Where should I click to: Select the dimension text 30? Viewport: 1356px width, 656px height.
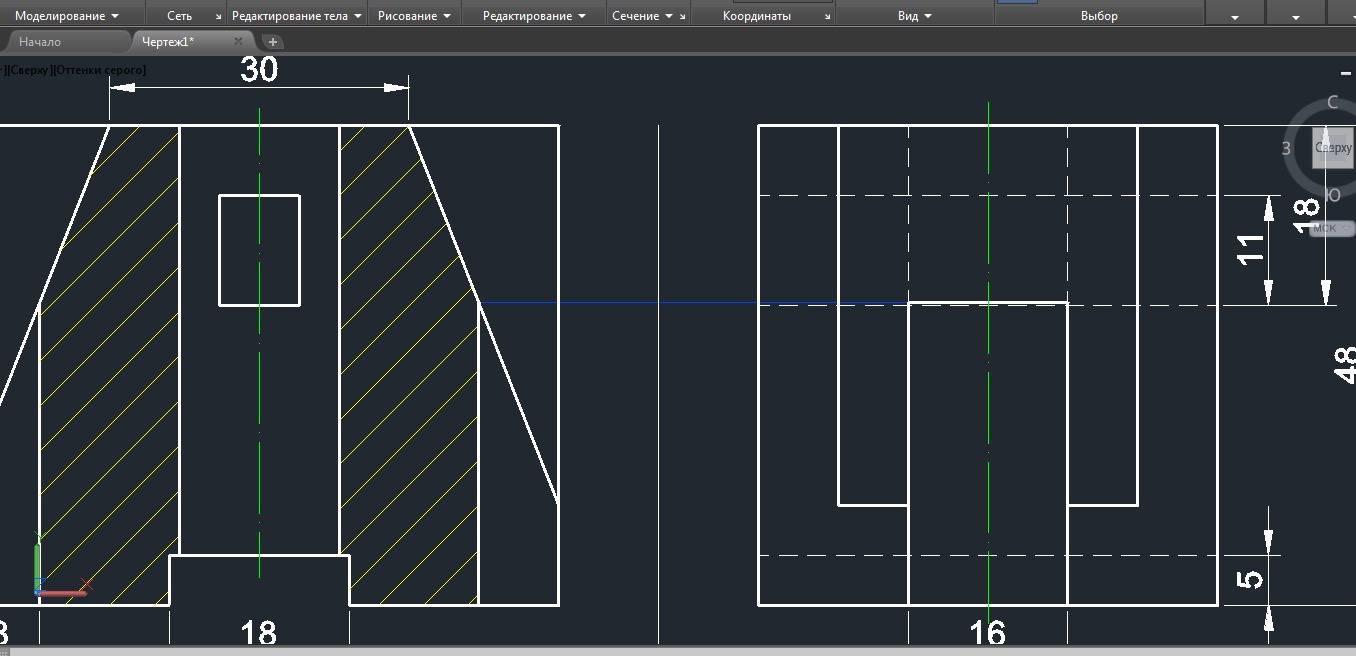[x=259, y=69]
